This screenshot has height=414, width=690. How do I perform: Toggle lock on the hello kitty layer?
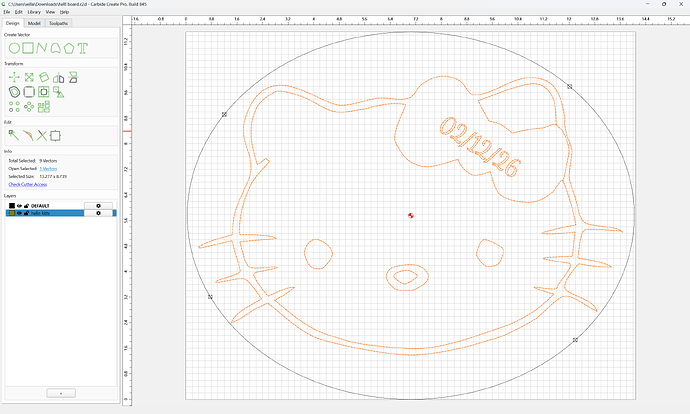[26, 213]
